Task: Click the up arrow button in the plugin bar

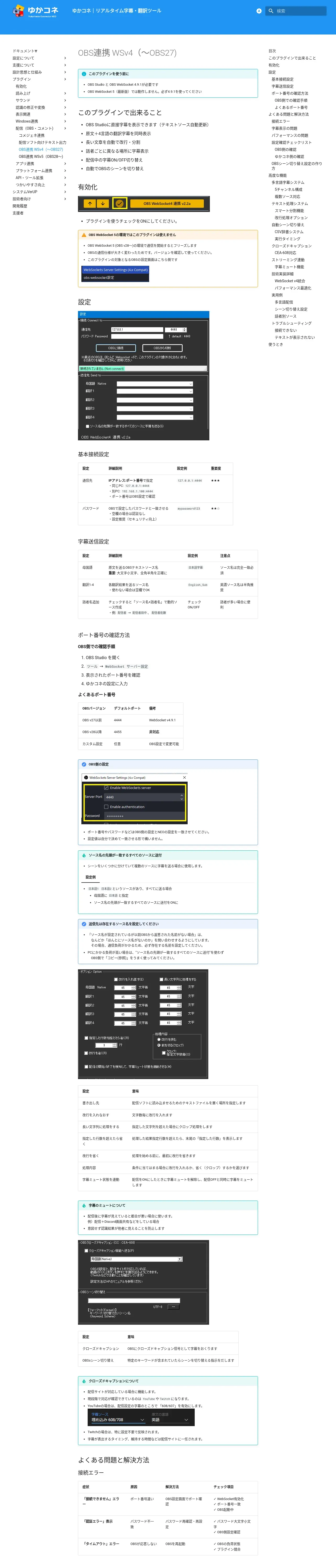Action: pyautogui.click(x=90, y=203)
